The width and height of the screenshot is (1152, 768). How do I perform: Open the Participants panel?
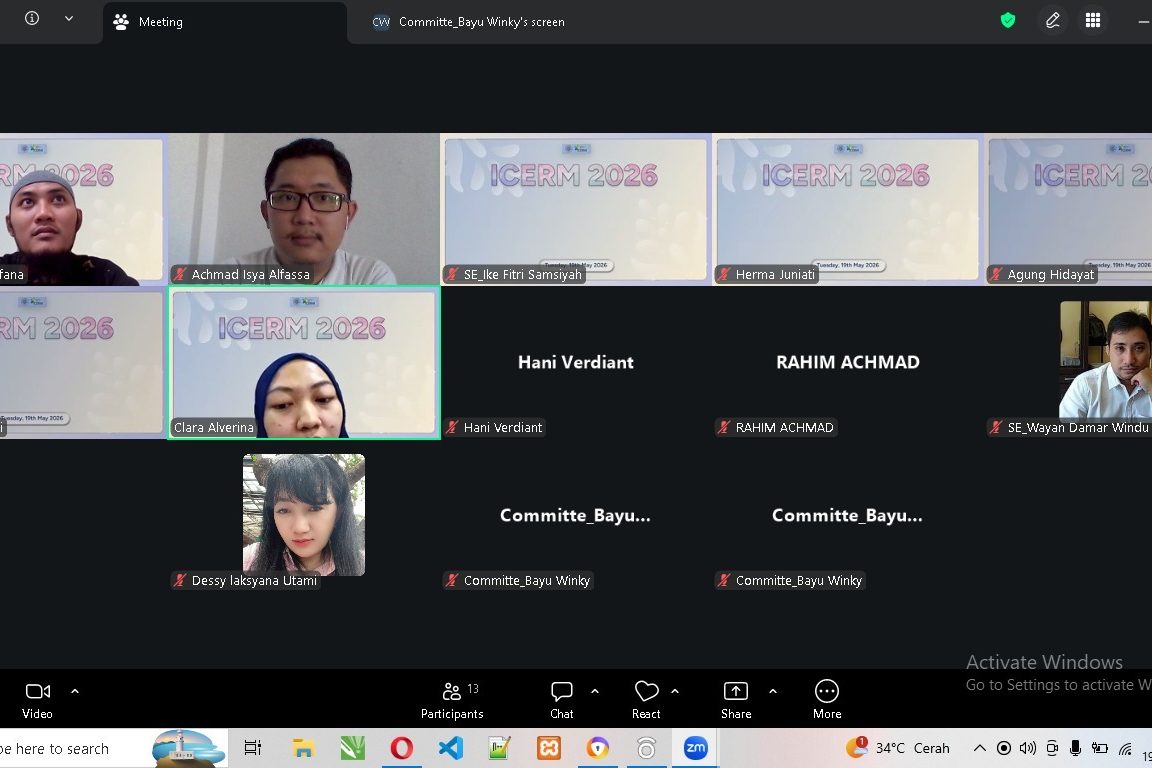[x=452, y=700]
